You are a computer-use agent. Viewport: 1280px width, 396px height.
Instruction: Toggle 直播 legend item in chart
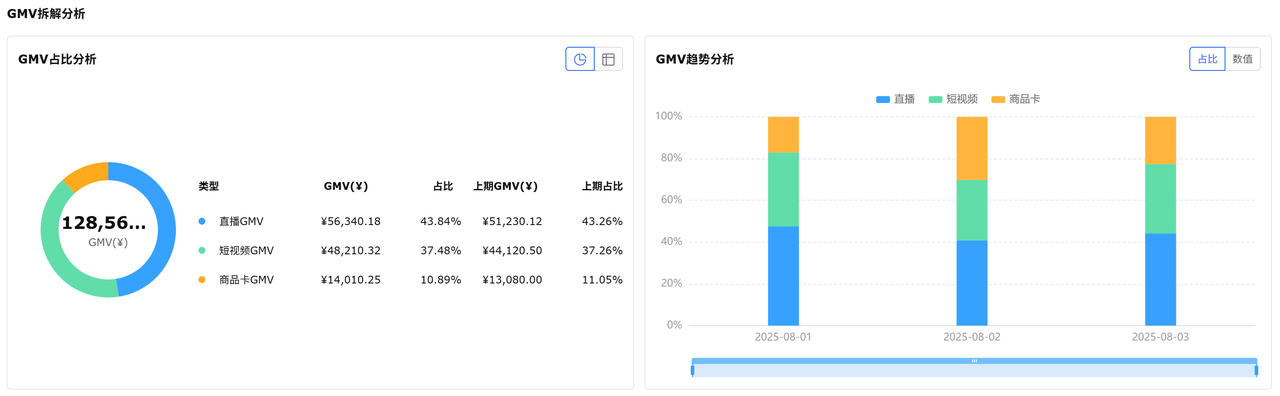(895, 99)
